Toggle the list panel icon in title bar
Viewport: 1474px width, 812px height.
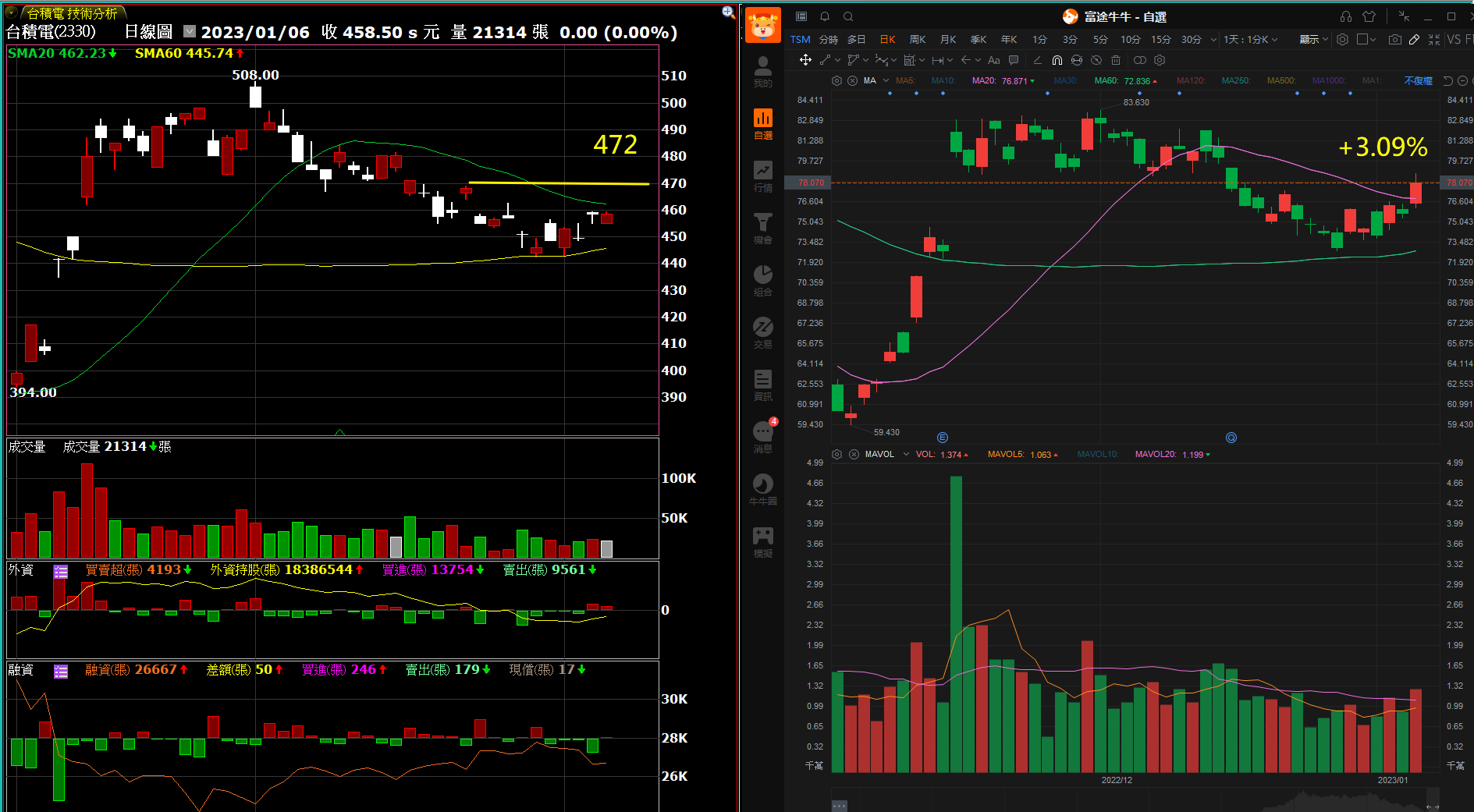click(x=801, y=16)
